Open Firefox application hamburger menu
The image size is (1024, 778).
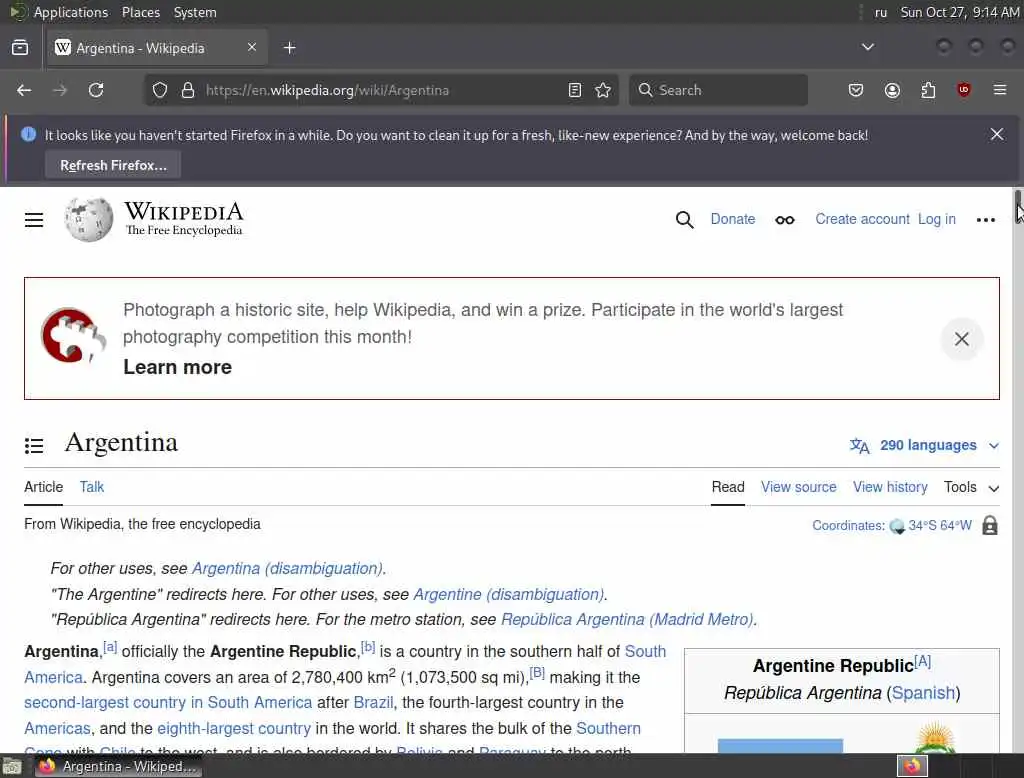pyautogui.click(x=1000, y=89)
